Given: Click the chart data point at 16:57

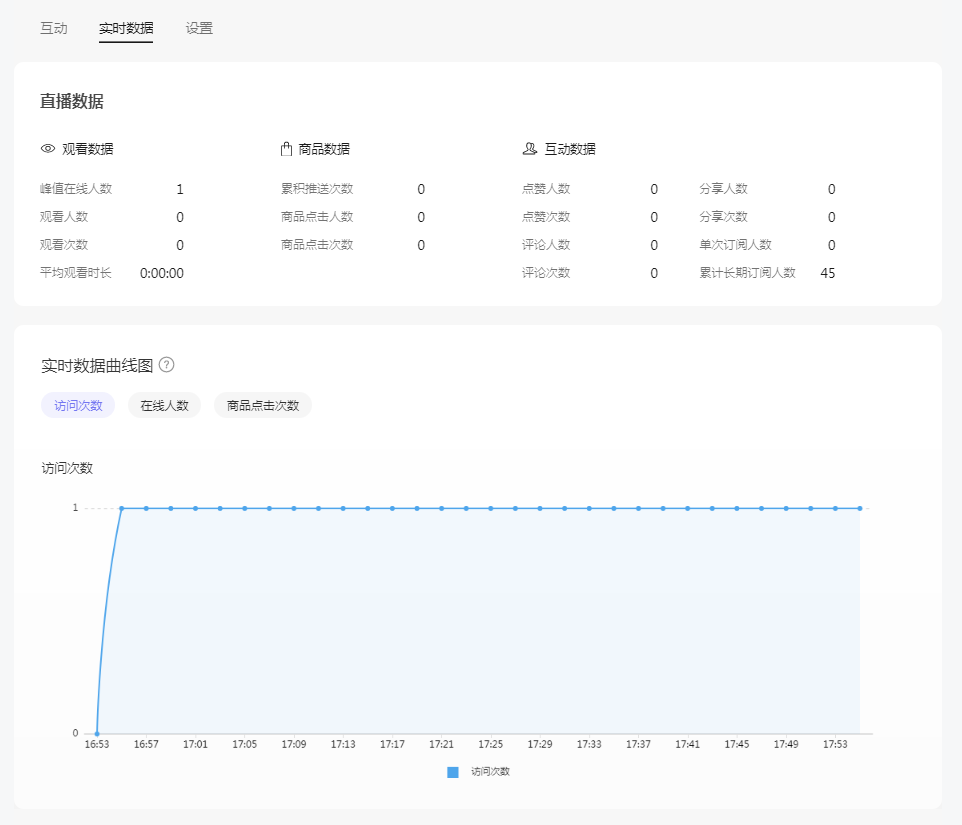Looking at the screenshot, I should pos(146,508).
